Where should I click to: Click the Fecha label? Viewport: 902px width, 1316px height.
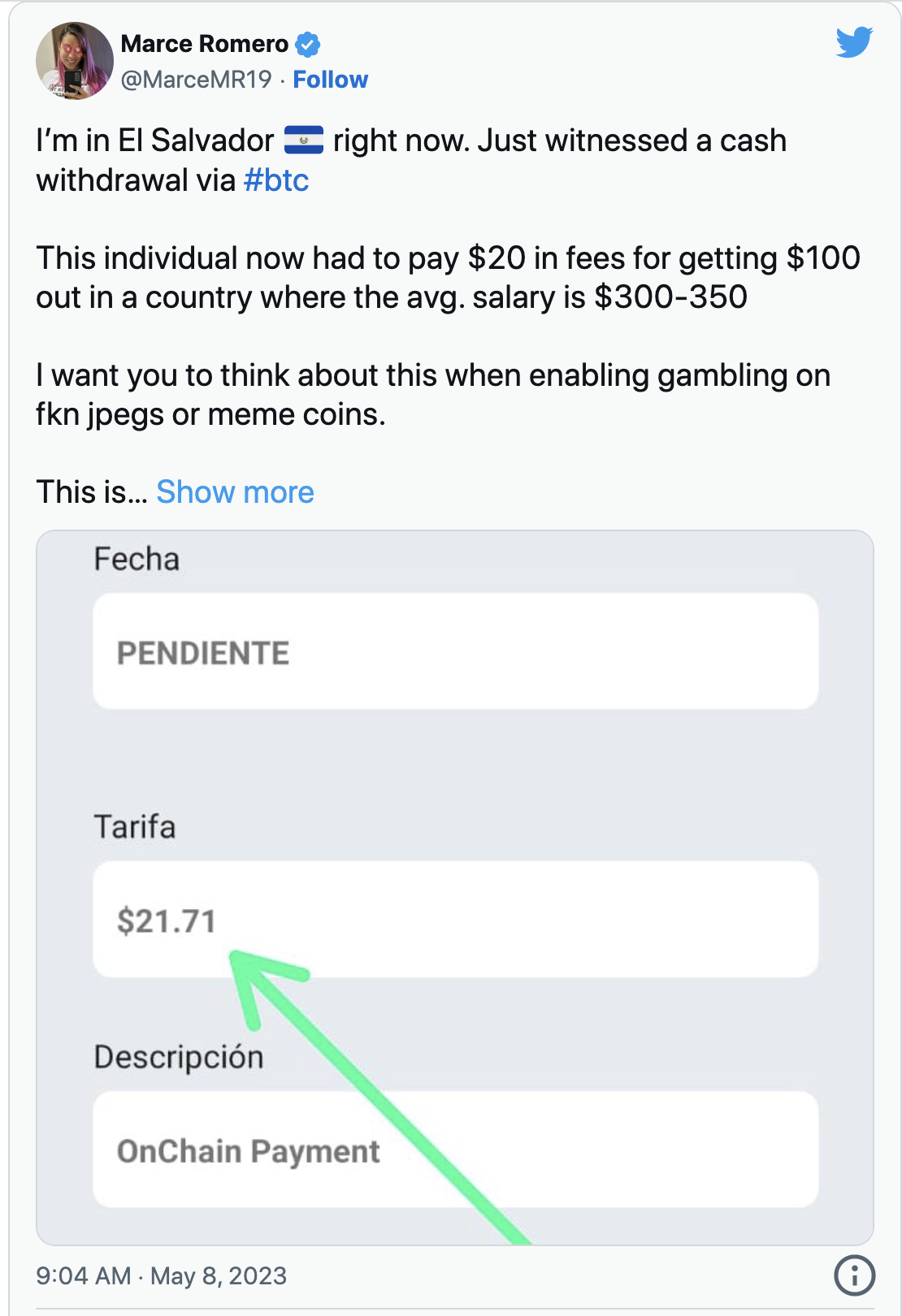point(137,559)
